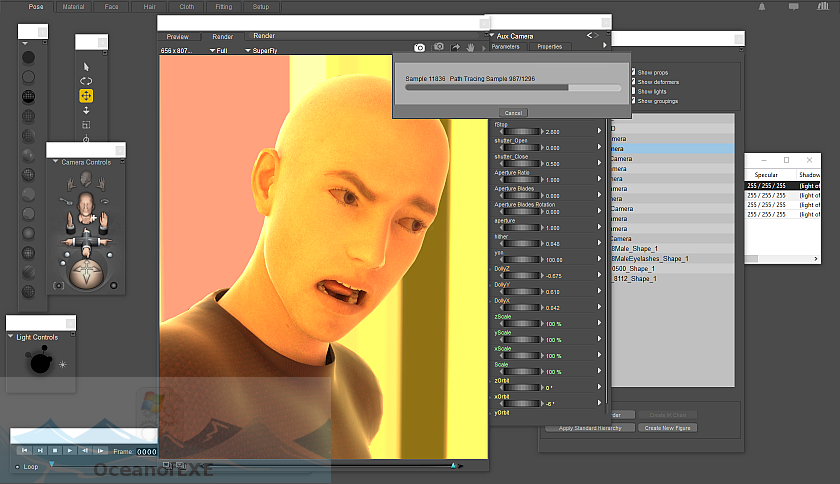Select the Translate In/Out tool

(x=86, y=110)
